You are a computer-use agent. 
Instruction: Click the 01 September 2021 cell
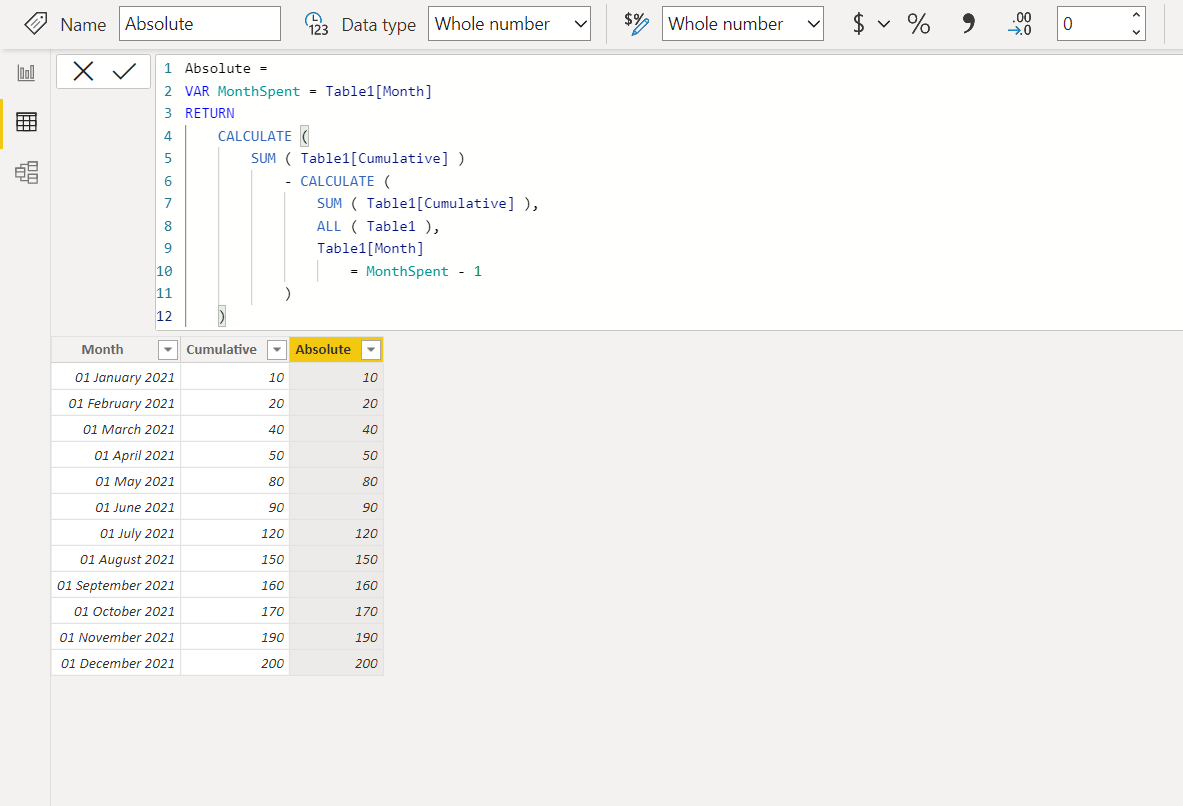pos(116,585)
